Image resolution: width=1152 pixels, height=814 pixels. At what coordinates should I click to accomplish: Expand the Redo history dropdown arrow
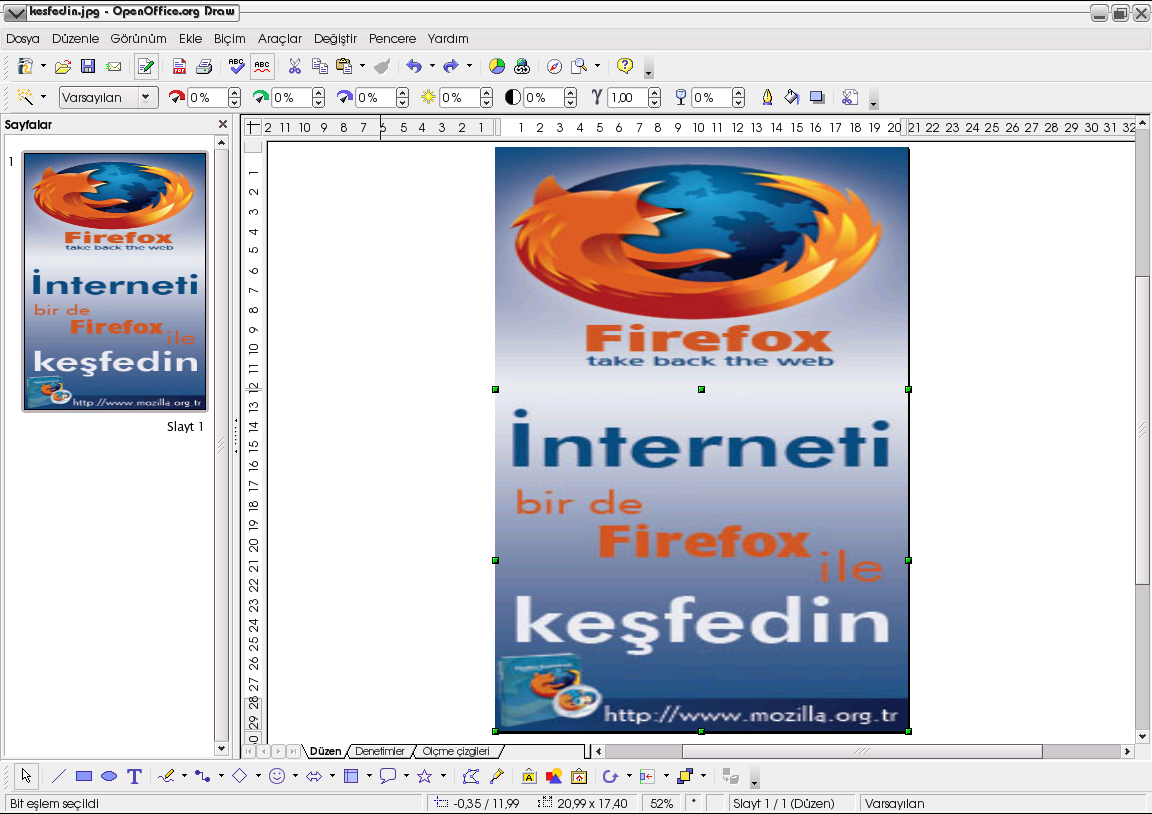pyautogui.click(x=469, y=66)
